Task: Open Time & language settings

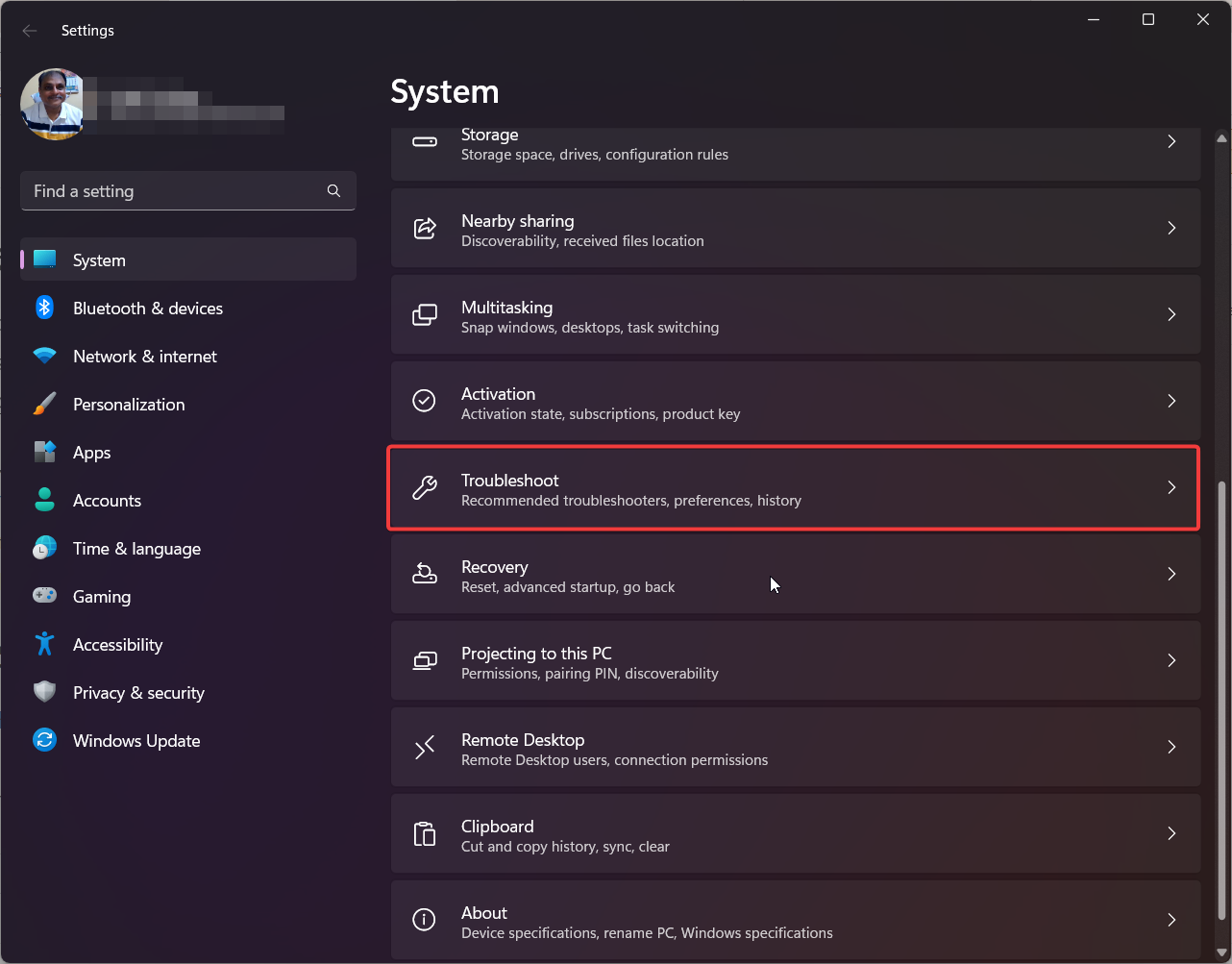Action: pyautogui.click(x=188, y=548)
